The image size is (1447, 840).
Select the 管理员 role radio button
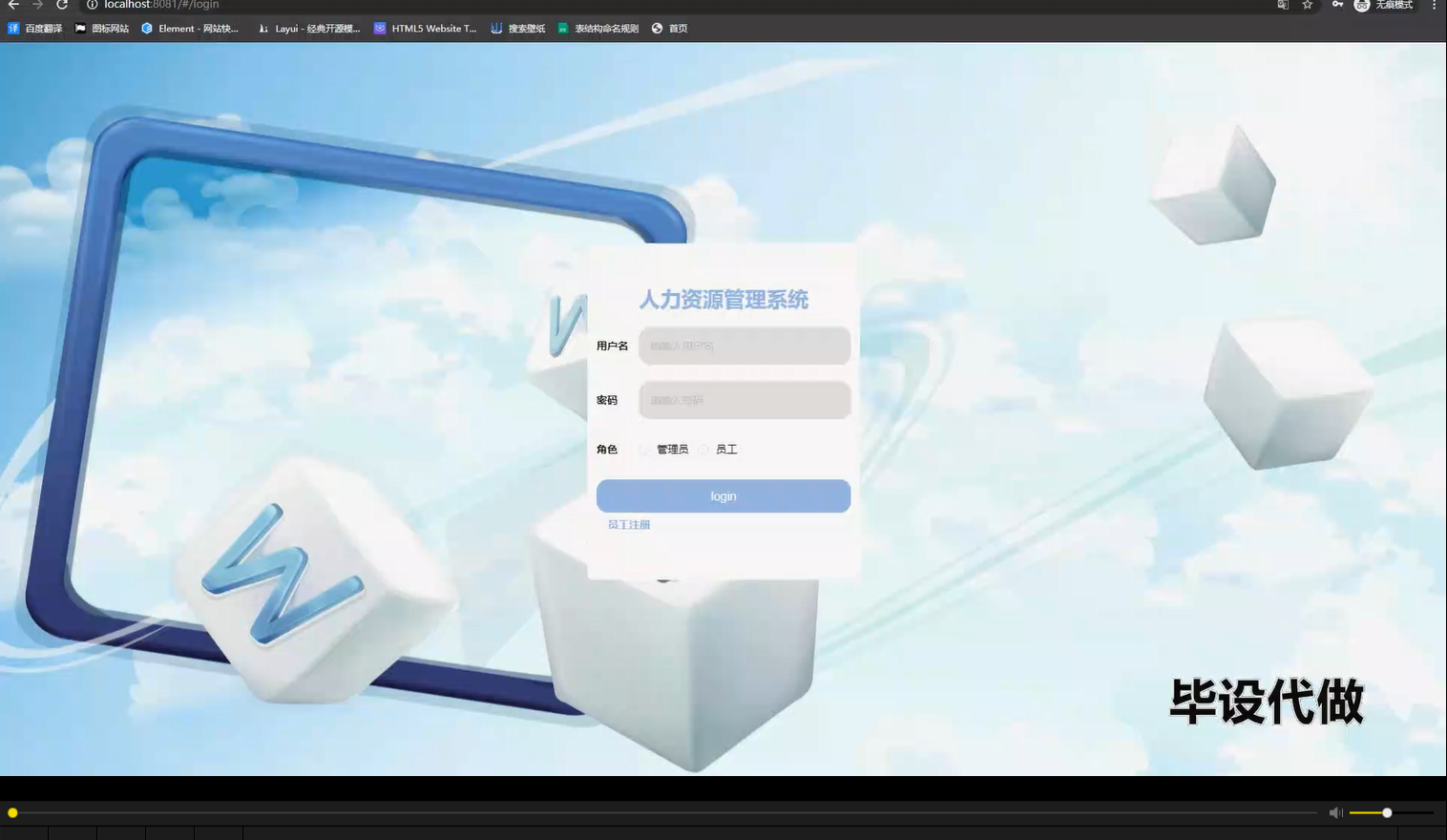tap(646, 450)
